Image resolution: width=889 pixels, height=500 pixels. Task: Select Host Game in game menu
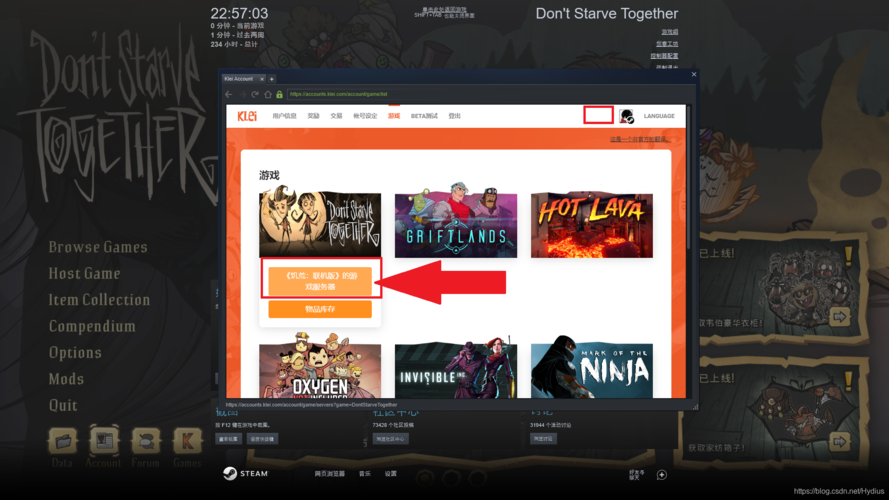pos(84,273)
